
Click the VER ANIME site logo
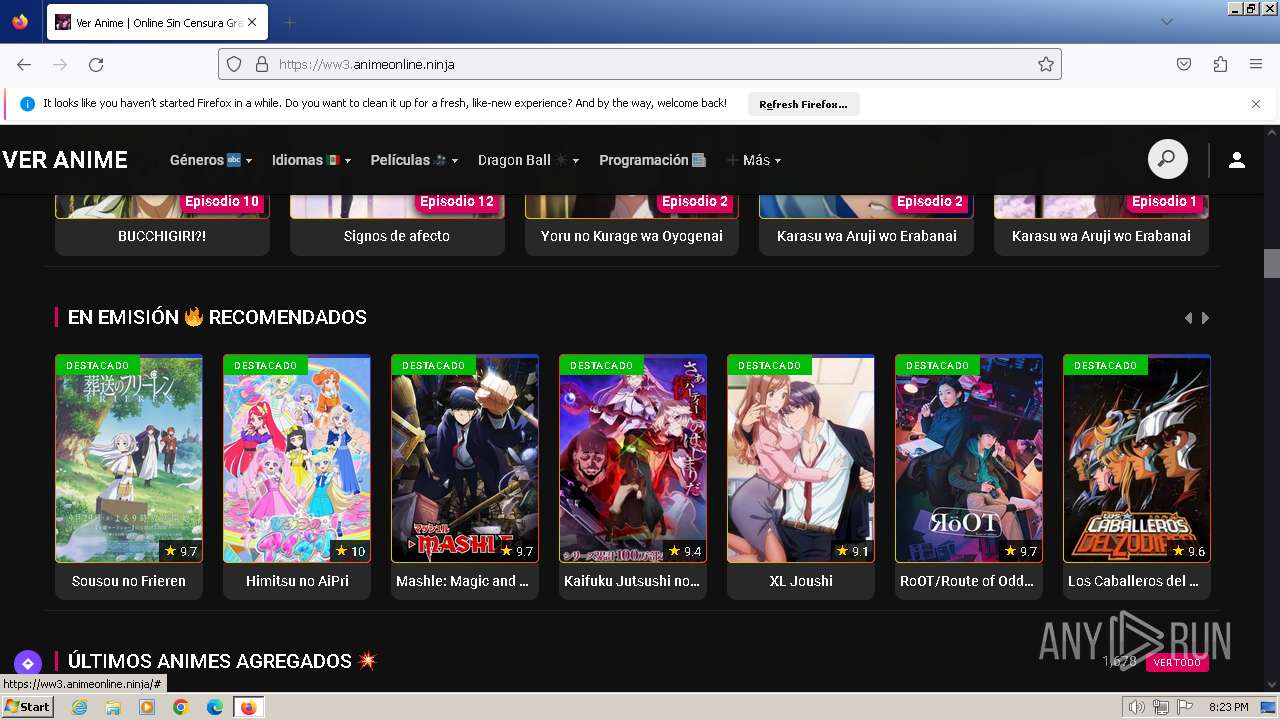point(65,160)
